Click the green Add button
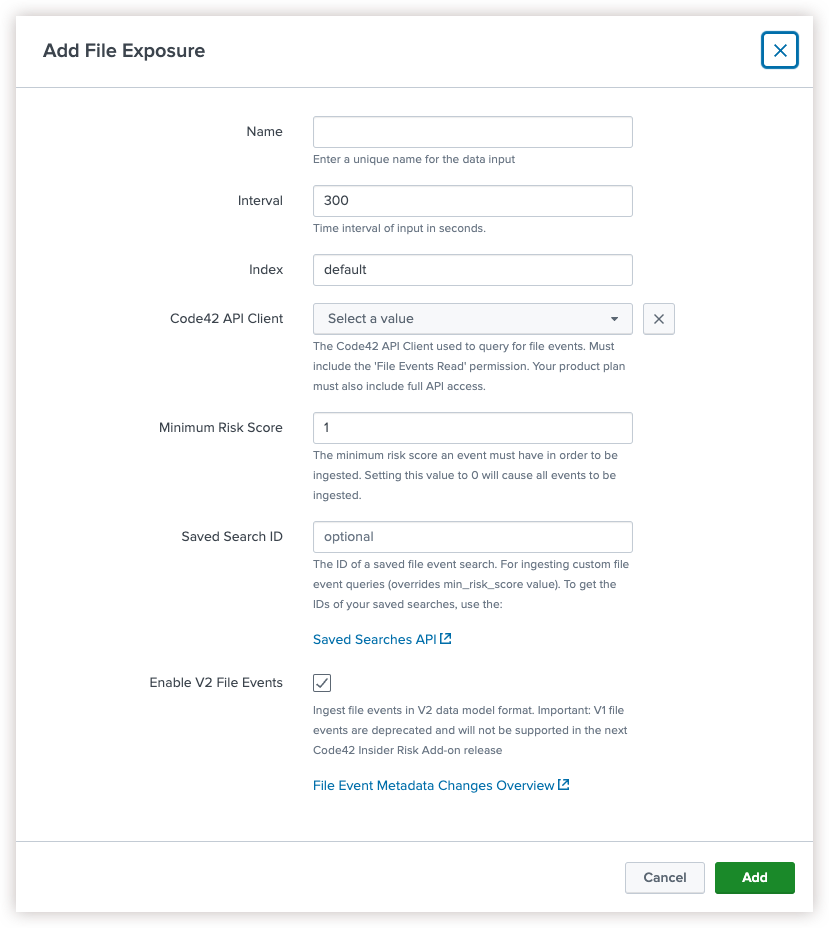 click(754, 877)
